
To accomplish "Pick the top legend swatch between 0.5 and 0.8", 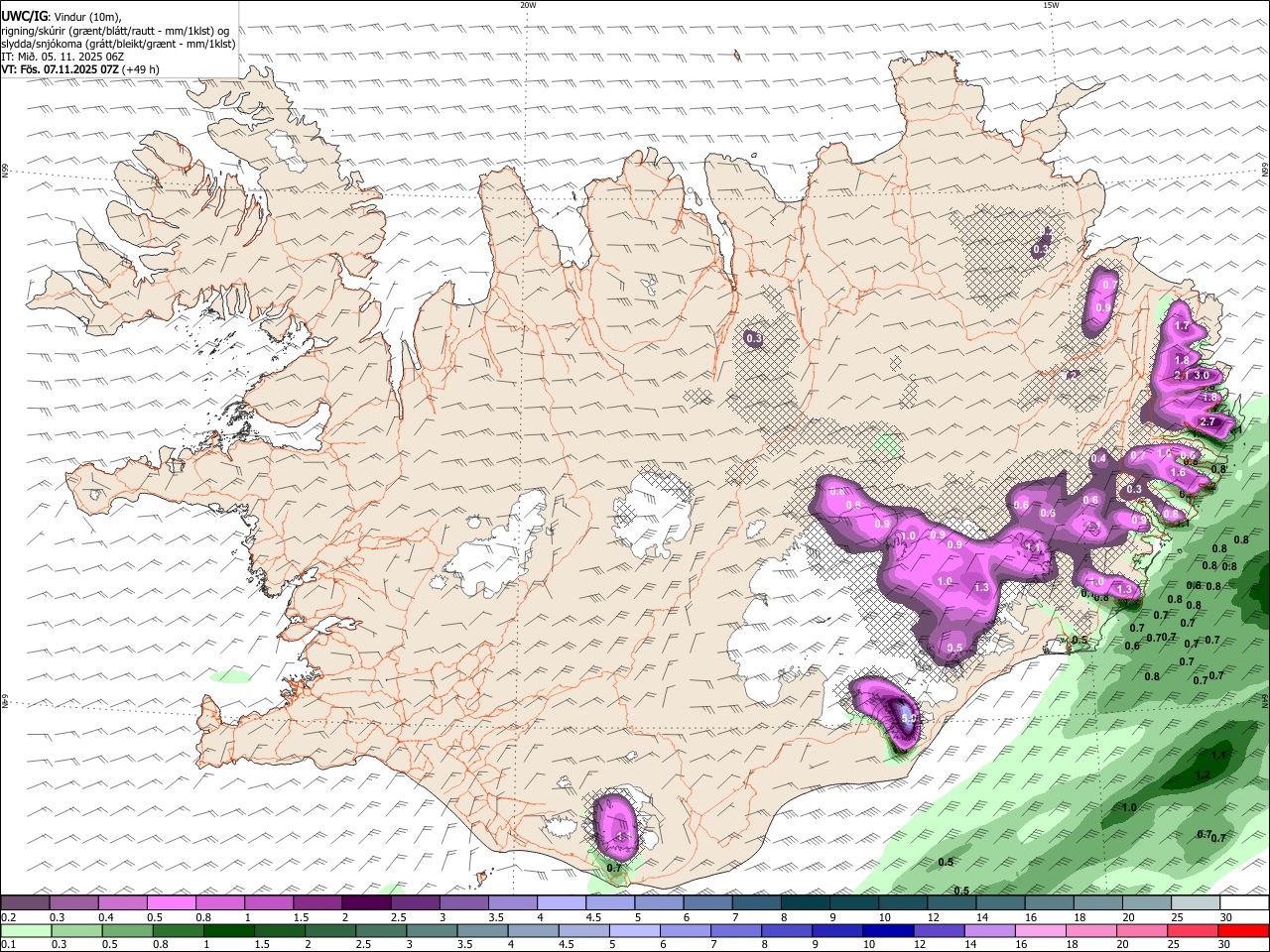I will tap(171, 902).
